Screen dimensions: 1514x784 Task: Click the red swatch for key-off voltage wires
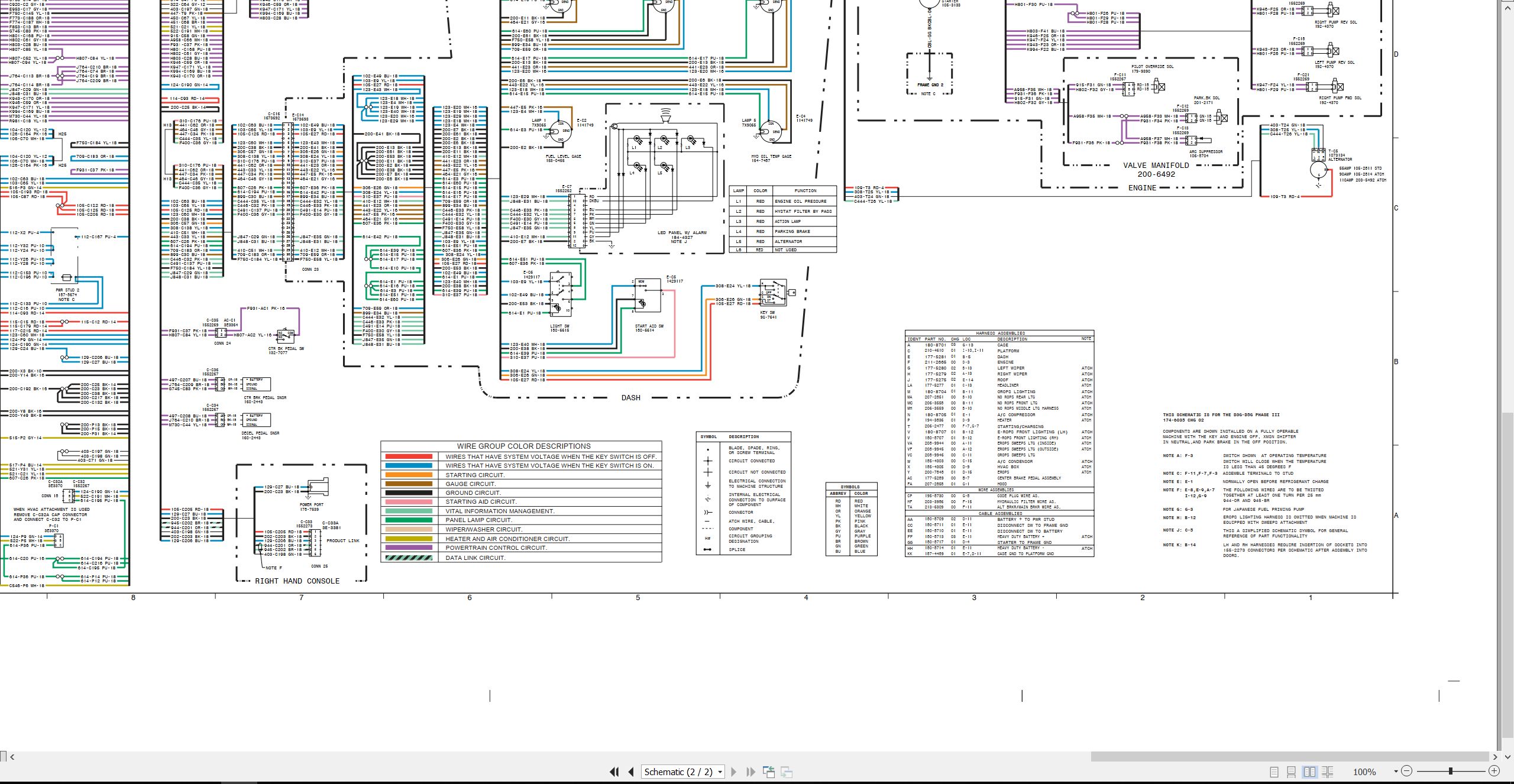click(409, 456)
